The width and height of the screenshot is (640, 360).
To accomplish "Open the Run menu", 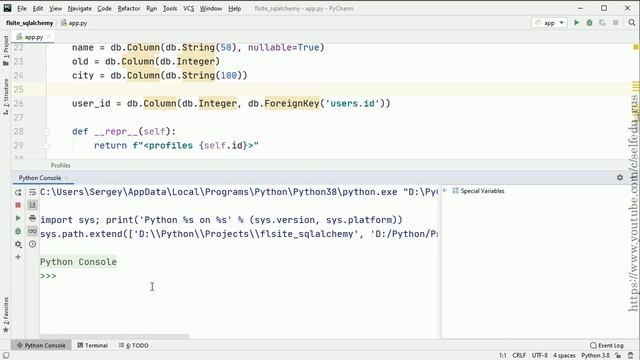I will [151, 8].
